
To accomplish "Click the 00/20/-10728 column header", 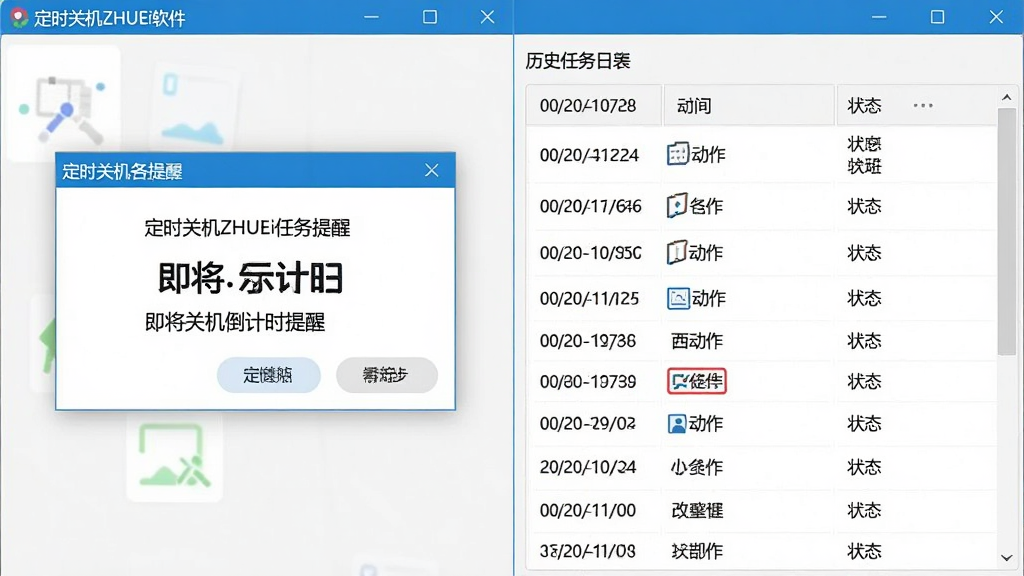I will 594,105.
